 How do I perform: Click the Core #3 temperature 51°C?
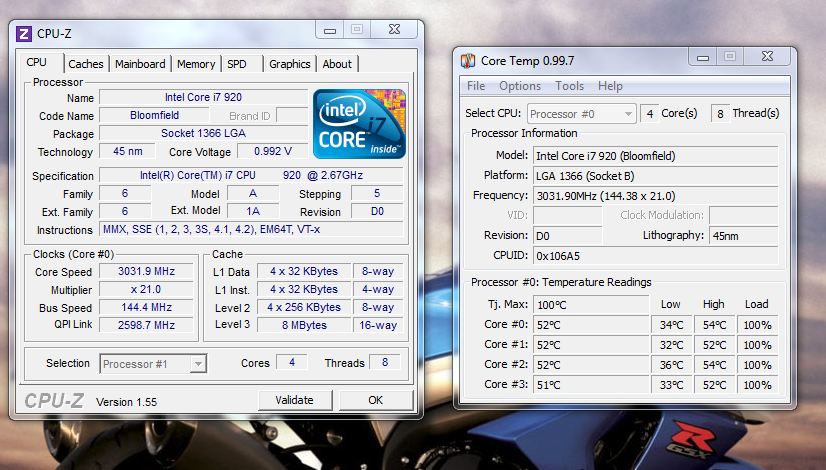click(592, 385)
